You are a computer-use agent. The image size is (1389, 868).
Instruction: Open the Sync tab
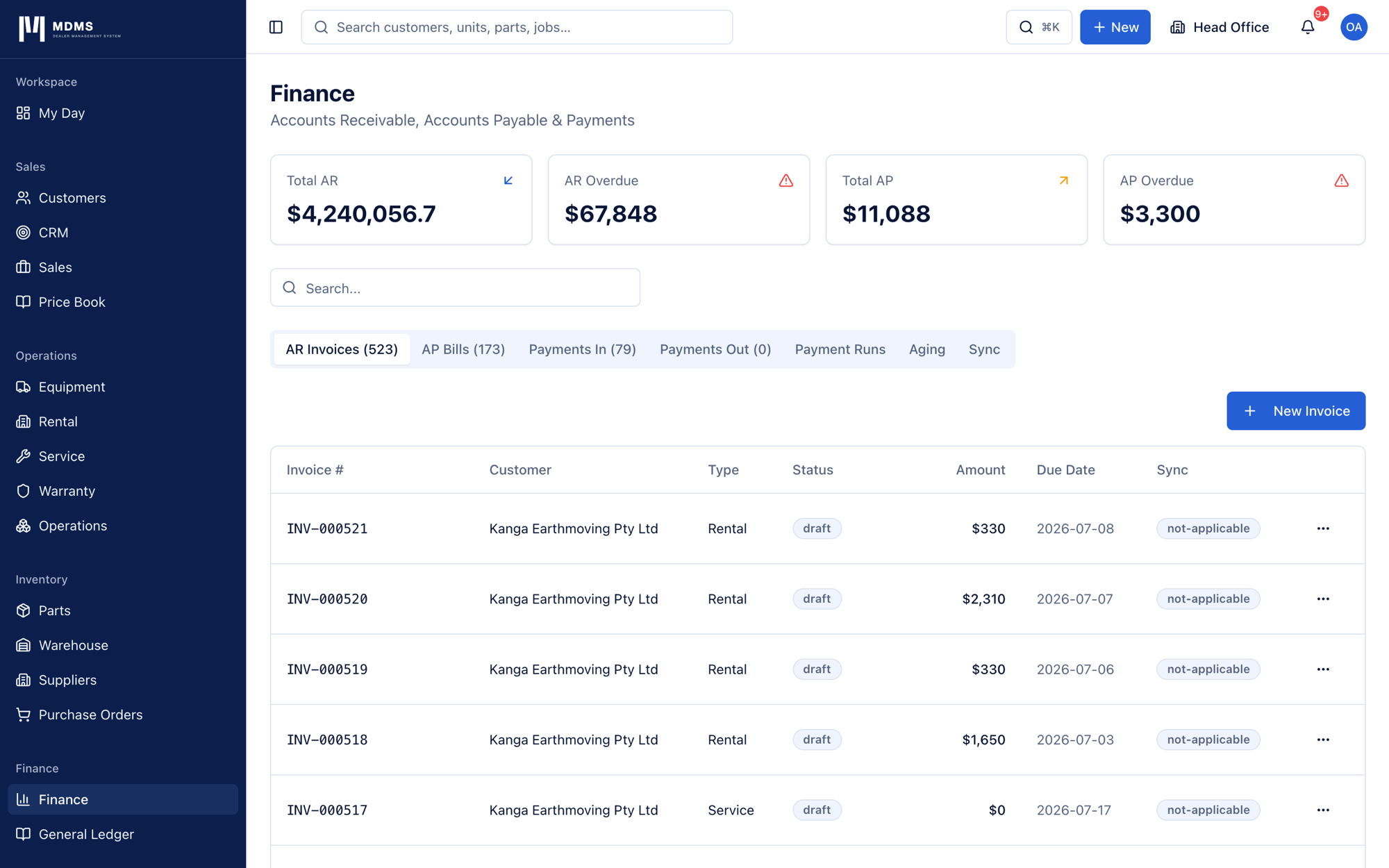click(x=984, y=349)
